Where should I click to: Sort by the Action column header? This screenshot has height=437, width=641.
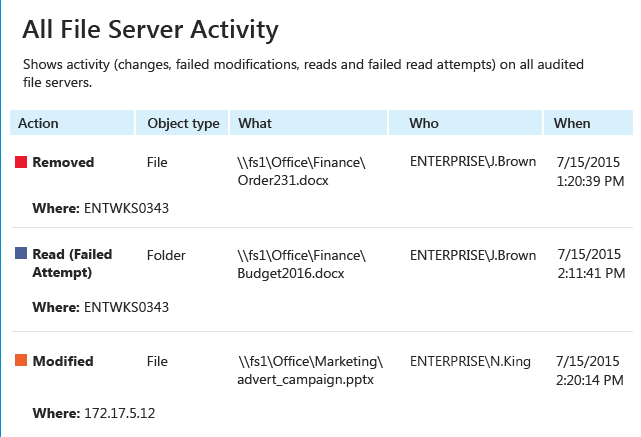tap(72, 123)
